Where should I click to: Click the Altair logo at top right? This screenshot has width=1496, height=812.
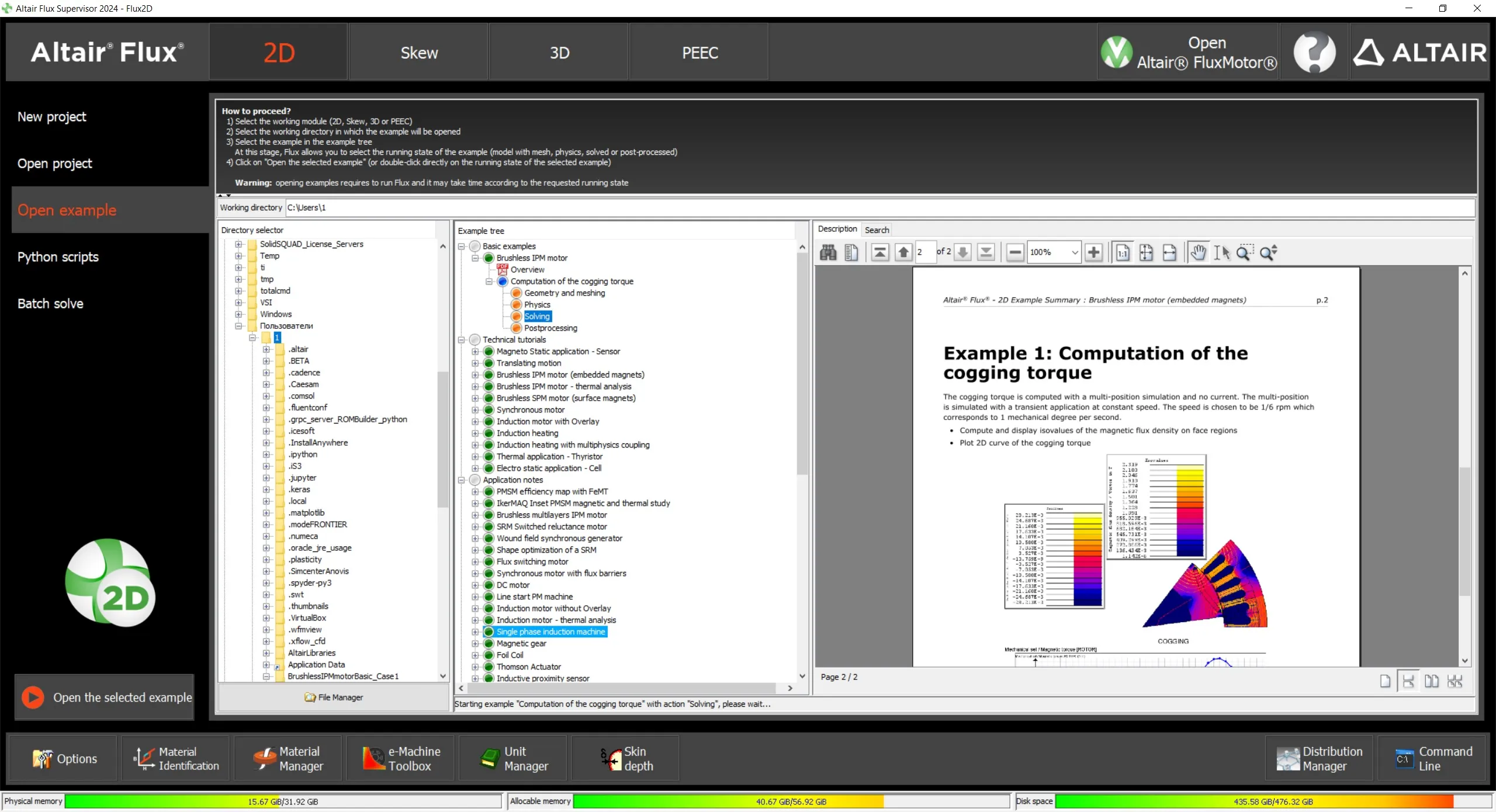point(1420,53)
